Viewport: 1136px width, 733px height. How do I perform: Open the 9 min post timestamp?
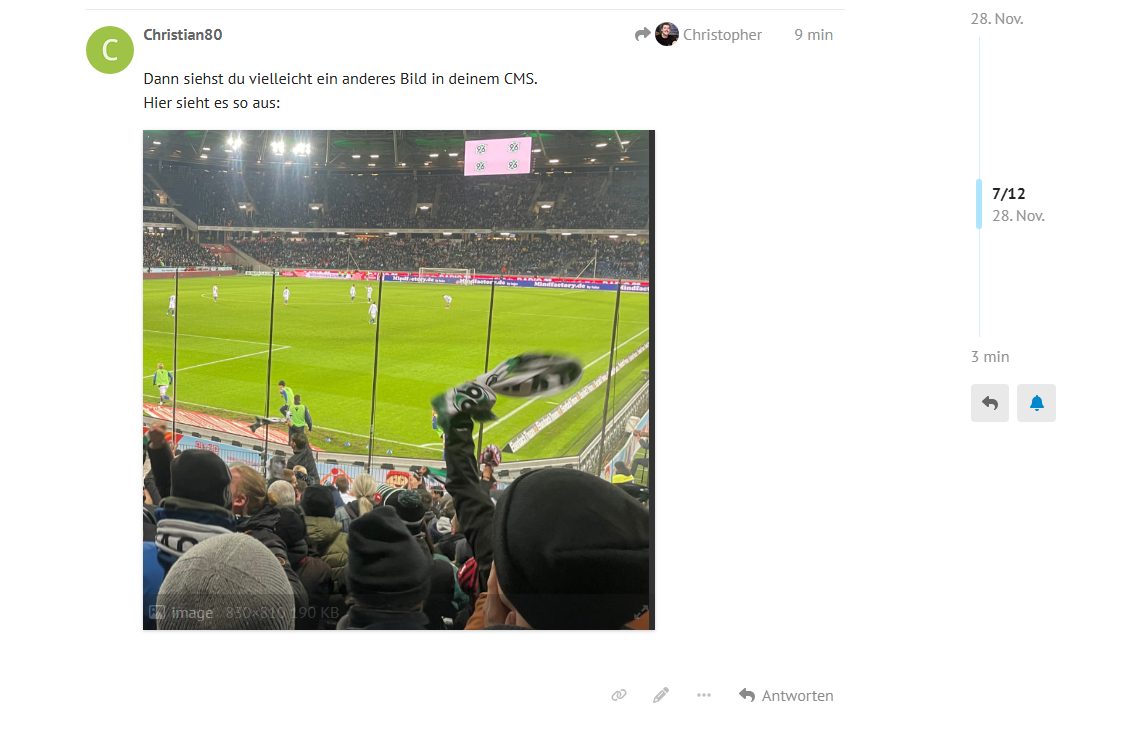tap(814, 35)
